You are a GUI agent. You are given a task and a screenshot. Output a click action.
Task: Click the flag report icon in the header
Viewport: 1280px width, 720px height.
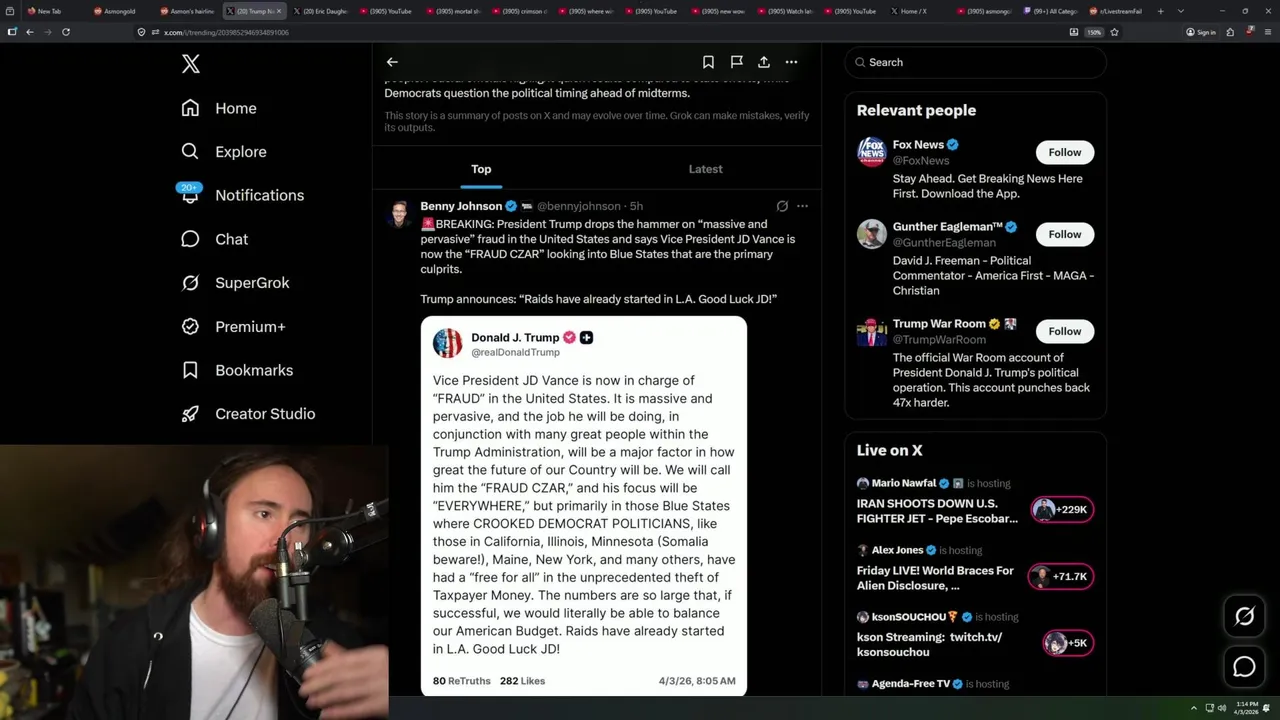[x=736, y=62]
